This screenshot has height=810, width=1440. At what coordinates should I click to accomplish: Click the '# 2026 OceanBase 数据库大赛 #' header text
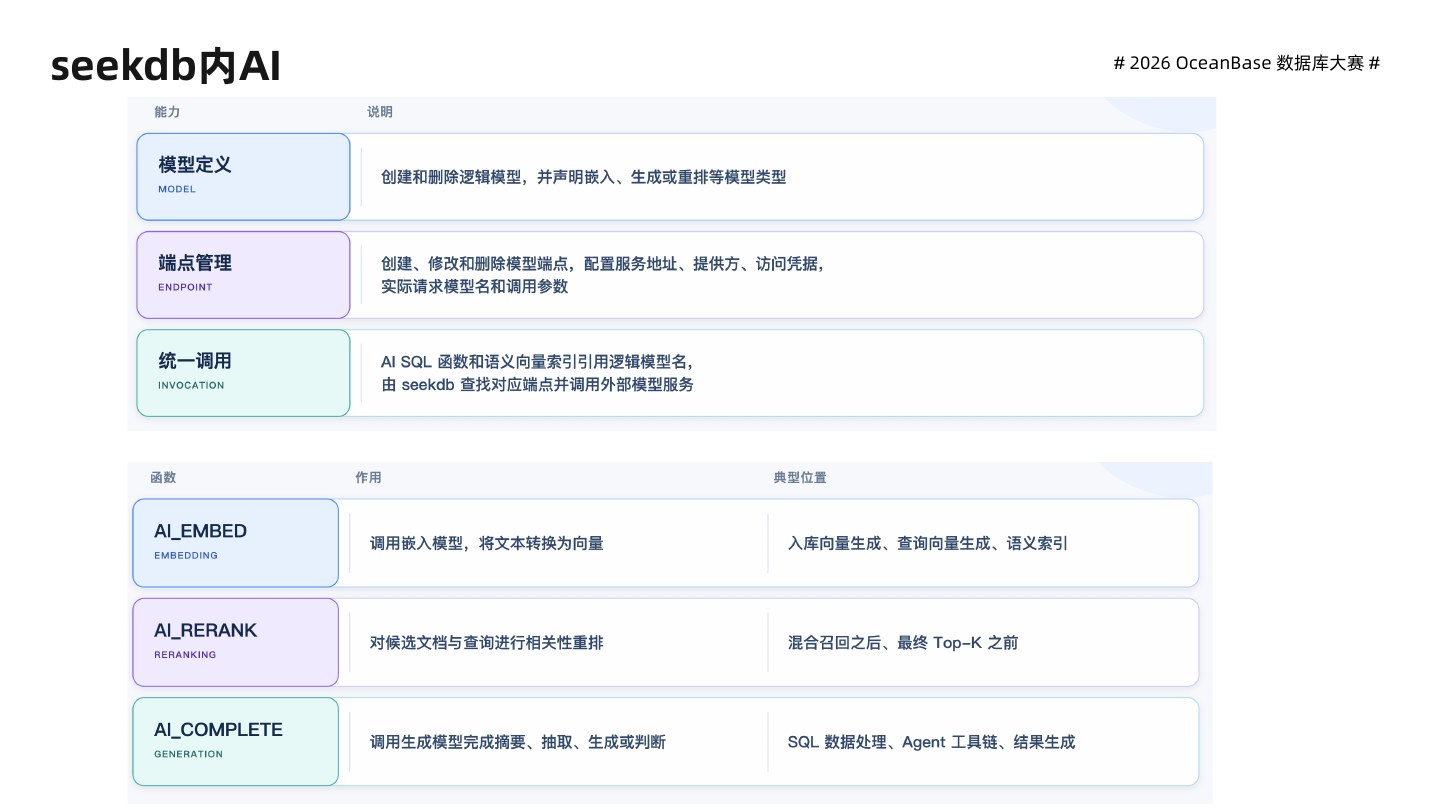(1246, 63)
